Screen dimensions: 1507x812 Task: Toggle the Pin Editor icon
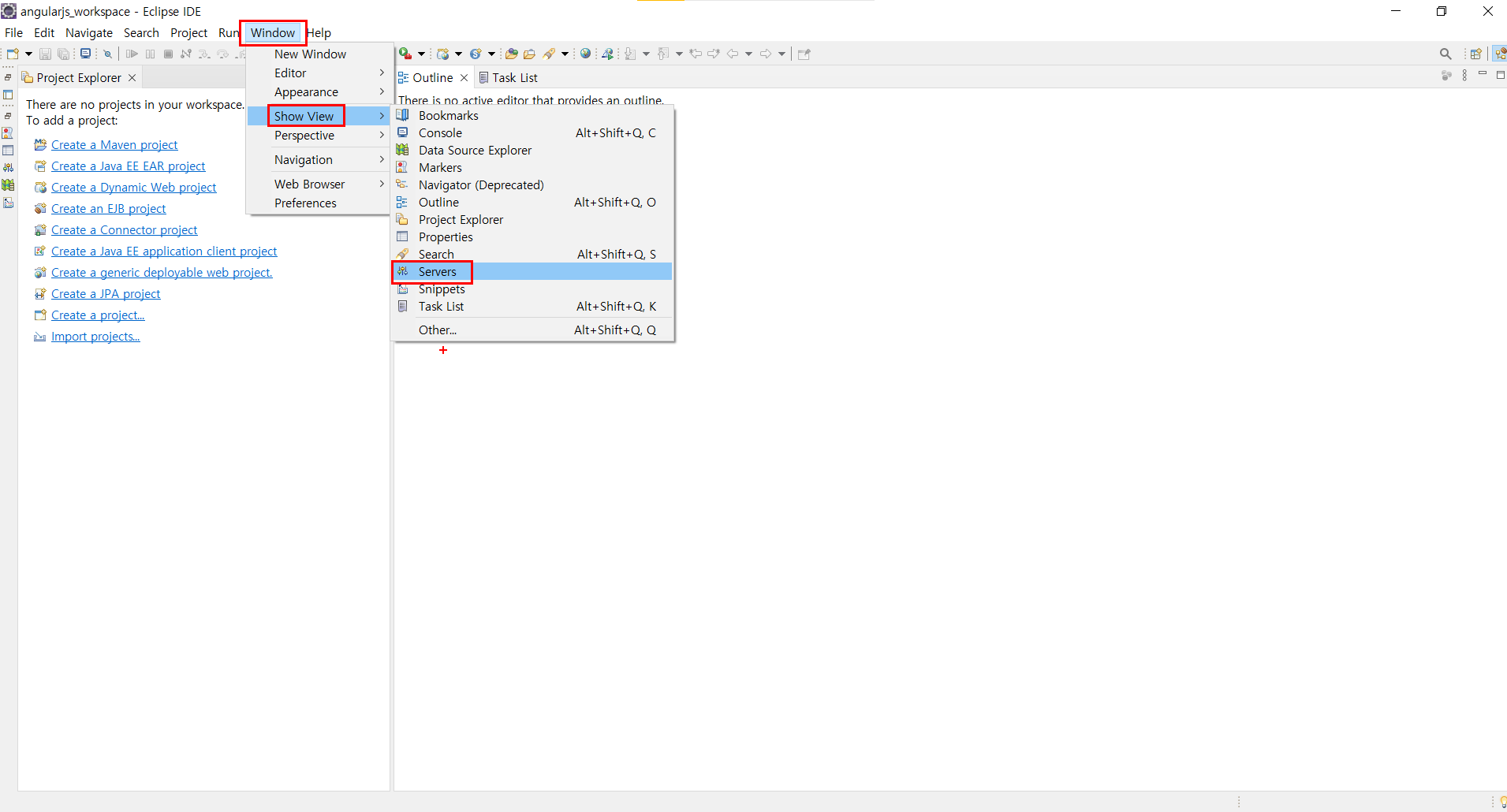804,54
